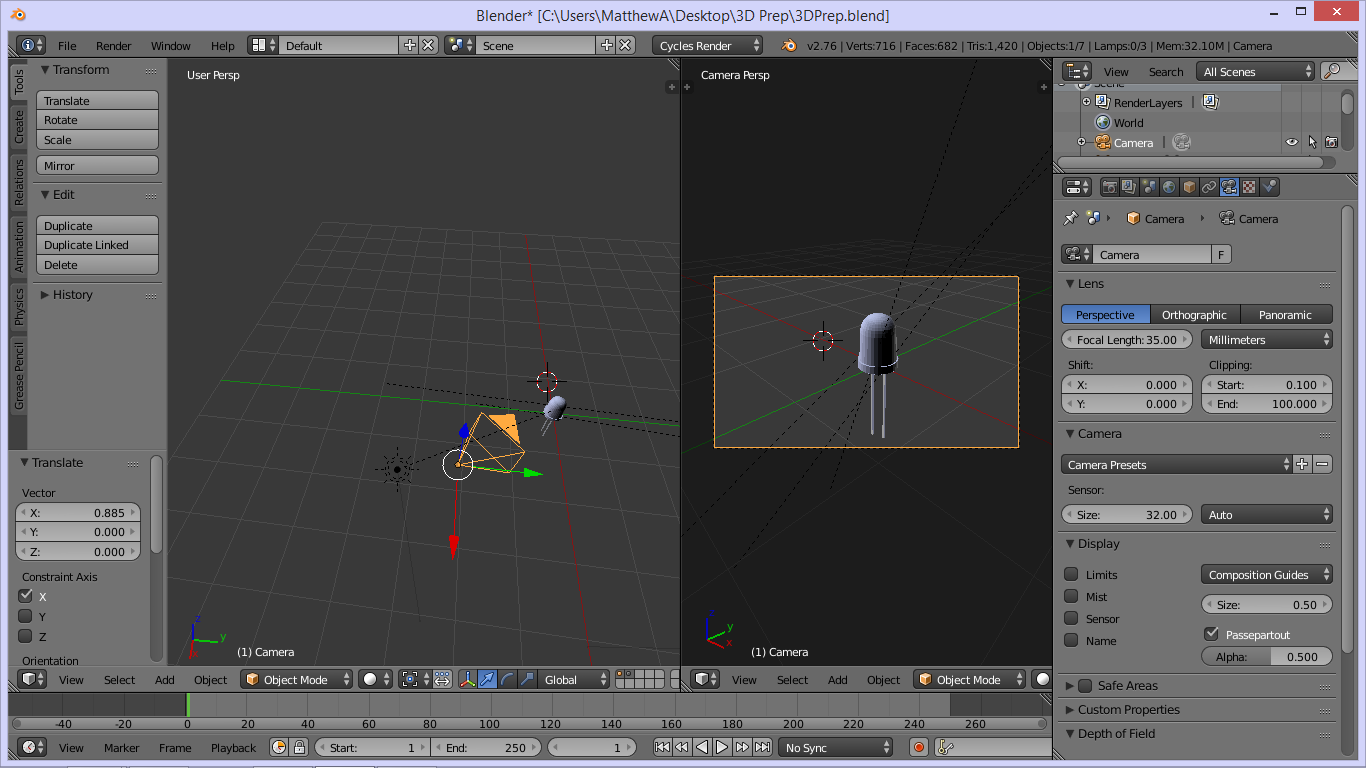
Task: Open the timeline Marker menu
Action: click(x=122, y=747)
